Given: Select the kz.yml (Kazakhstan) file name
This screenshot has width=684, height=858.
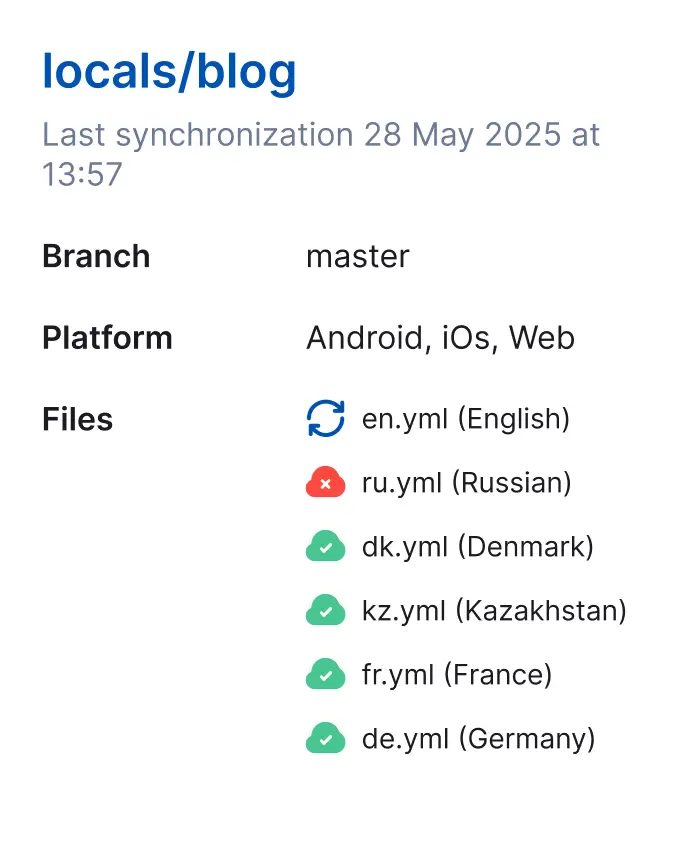Looking at the screenshot, I should 494,611.
